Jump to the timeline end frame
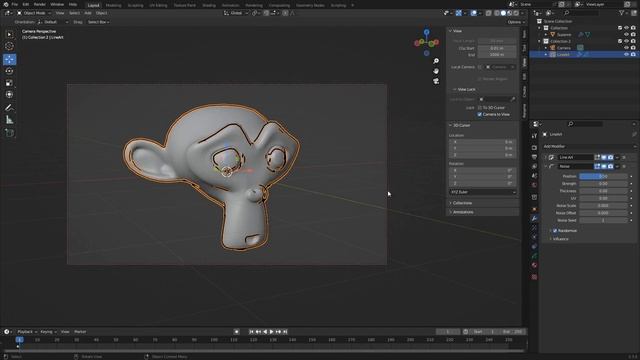 [x=285, y=332]
